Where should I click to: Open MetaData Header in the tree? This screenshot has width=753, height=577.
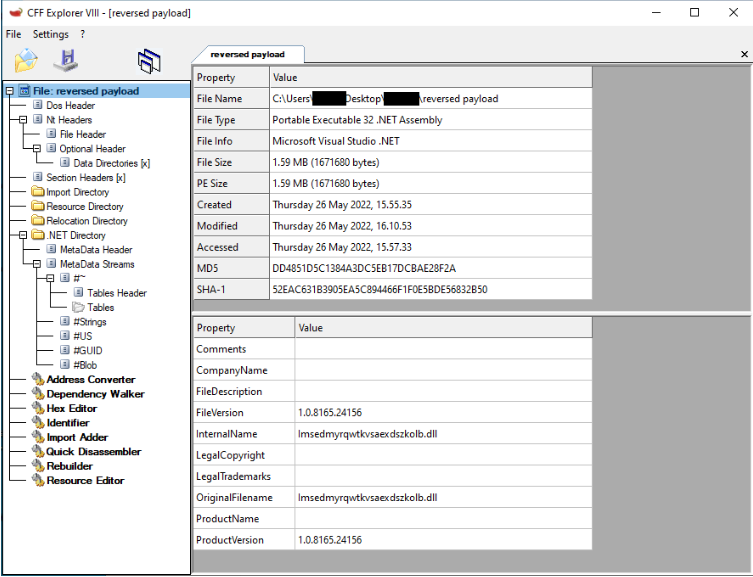pyautogui.click(x=96, y=250)
